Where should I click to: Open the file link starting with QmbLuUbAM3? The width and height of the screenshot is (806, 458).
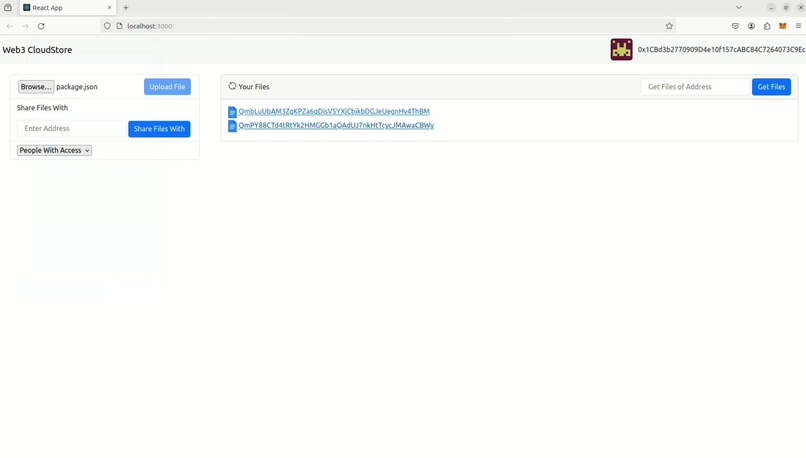click(334, 112)
